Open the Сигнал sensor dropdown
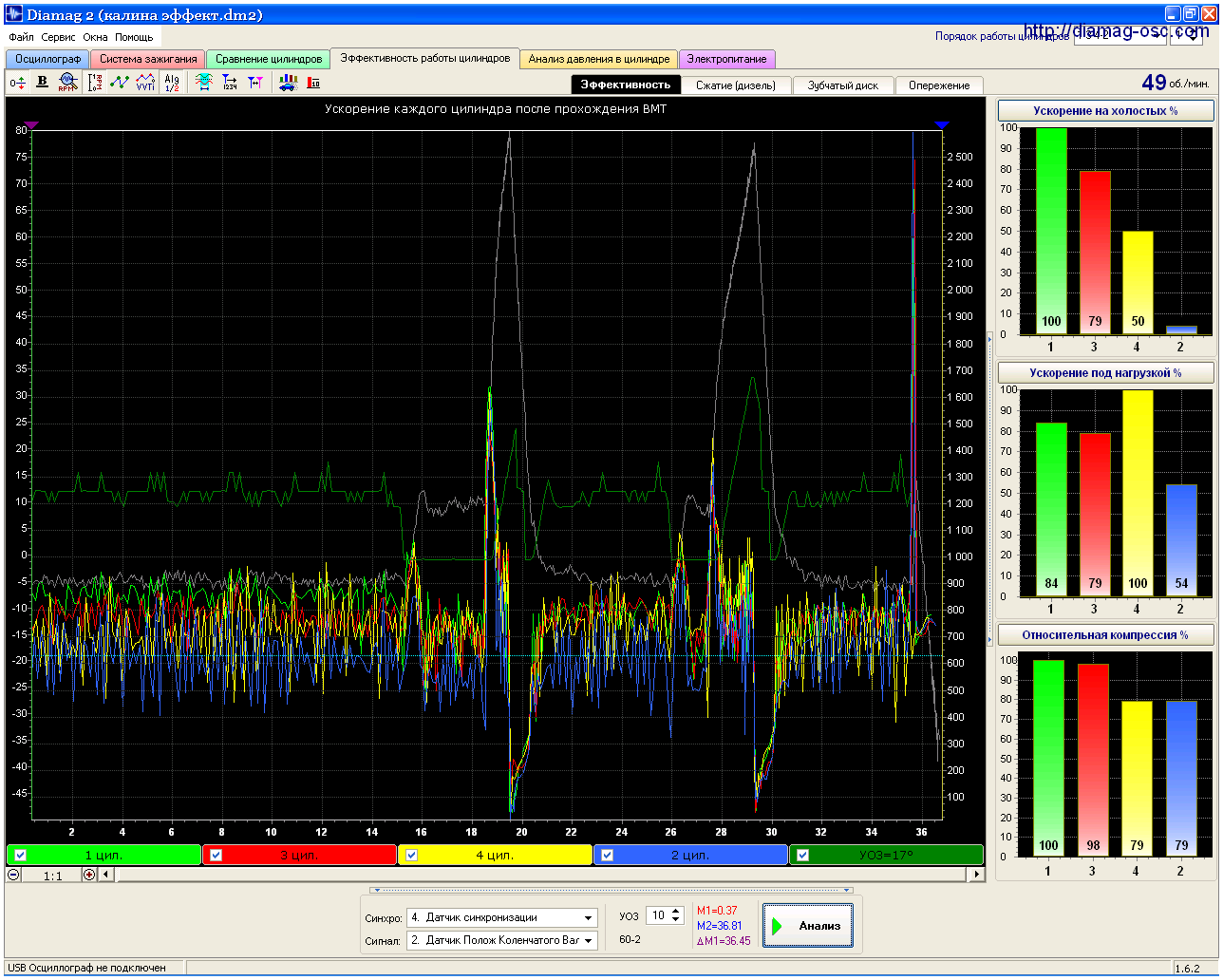This screenshot has width=1223, height=980. (502, 940)
